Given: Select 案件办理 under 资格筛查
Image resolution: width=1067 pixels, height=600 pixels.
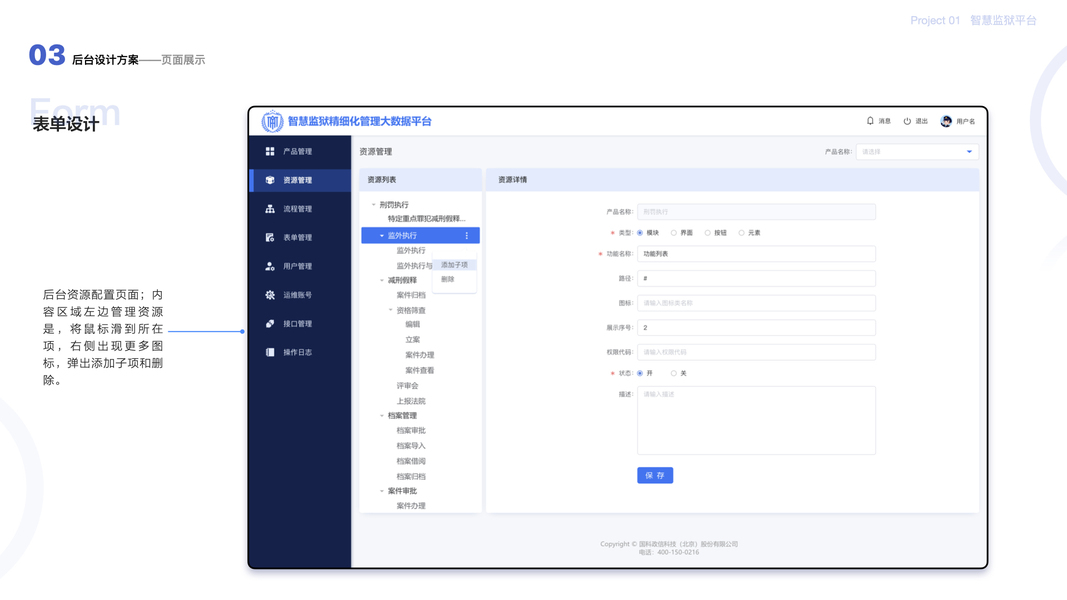Looking at the screenshot, I should point(420,355).
